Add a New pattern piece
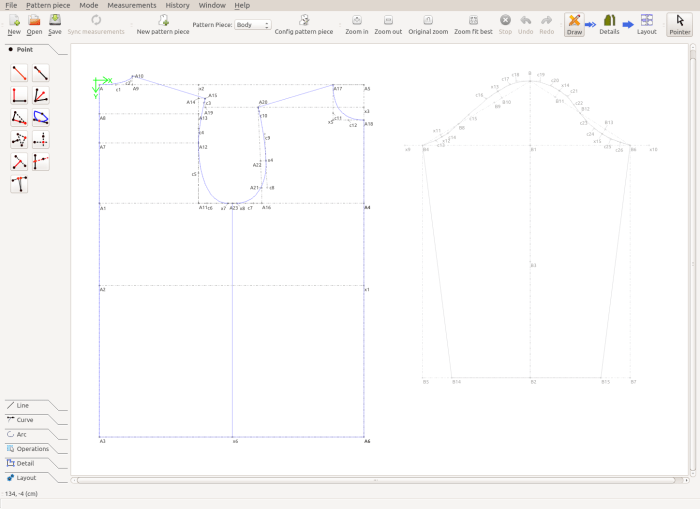Screen dimensions: 700x509 (163, 25)
